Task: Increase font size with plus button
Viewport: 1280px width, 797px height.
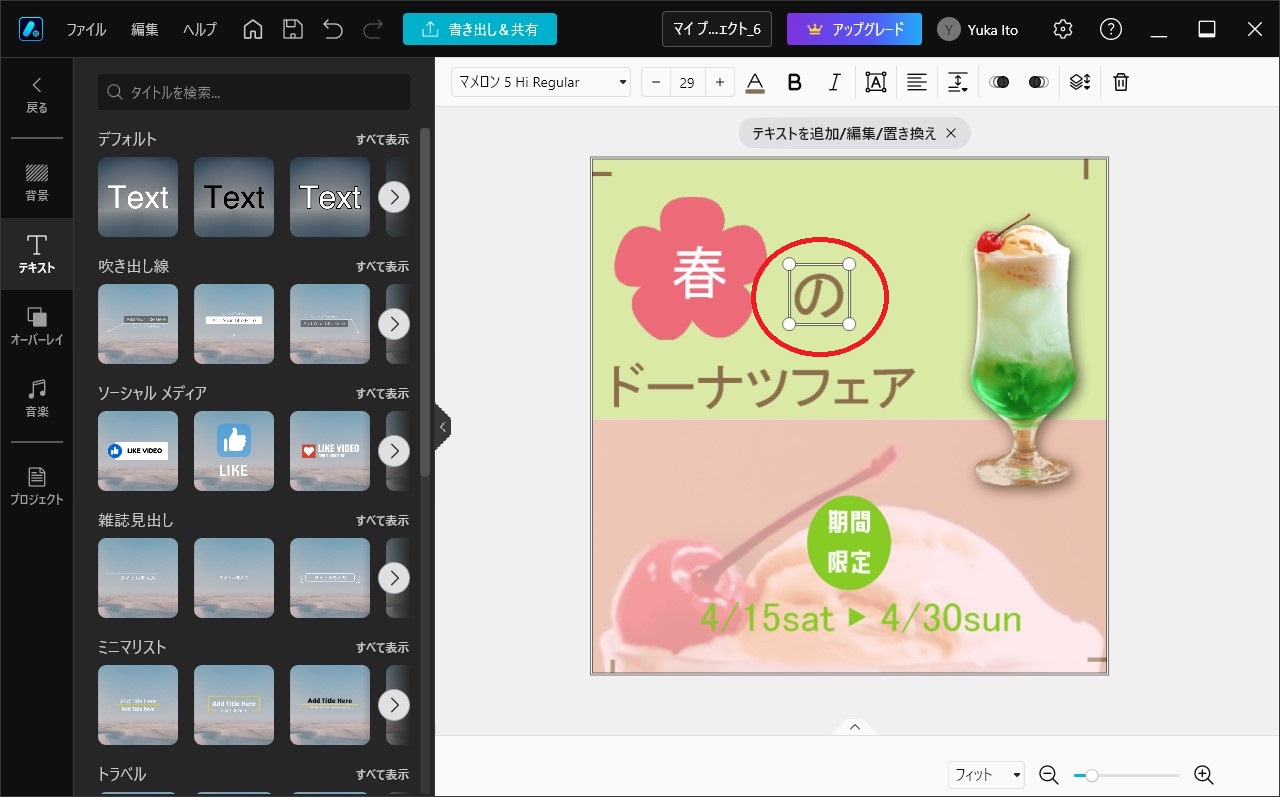Action: (x=720, y=83)
